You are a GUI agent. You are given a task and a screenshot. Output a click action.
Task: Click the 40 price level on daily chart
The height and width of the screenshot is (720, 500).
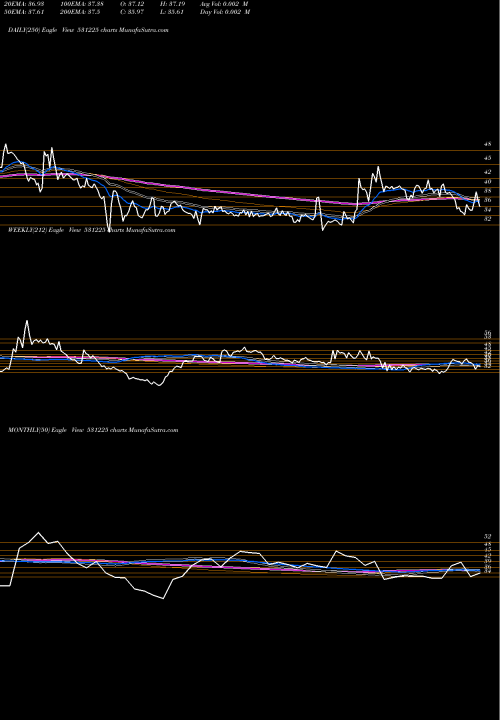(x=487, y=181)
